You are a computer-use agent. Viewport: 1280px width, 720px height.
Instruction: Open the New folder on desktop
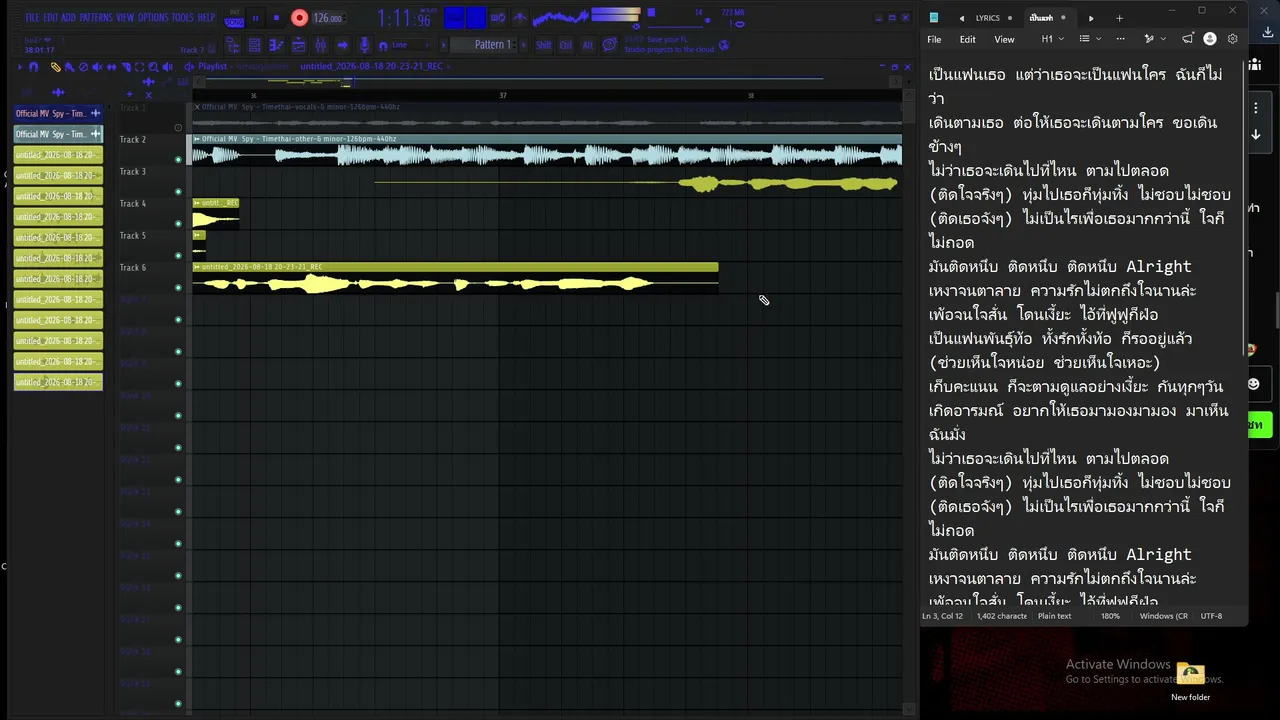(1190, 683)
